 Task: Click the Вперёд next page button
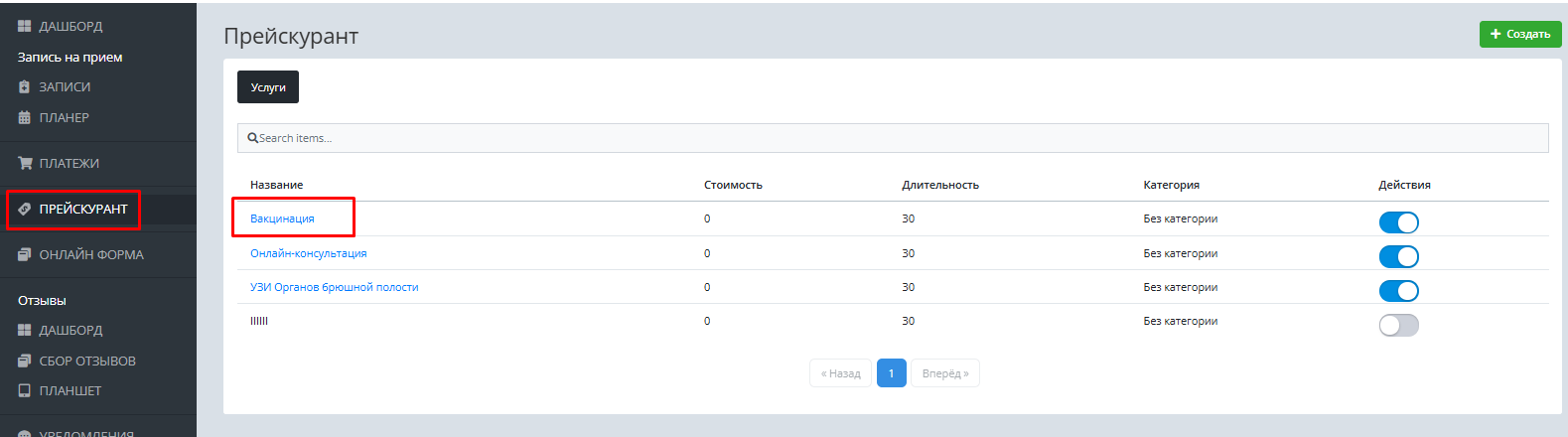pos(944,373)
